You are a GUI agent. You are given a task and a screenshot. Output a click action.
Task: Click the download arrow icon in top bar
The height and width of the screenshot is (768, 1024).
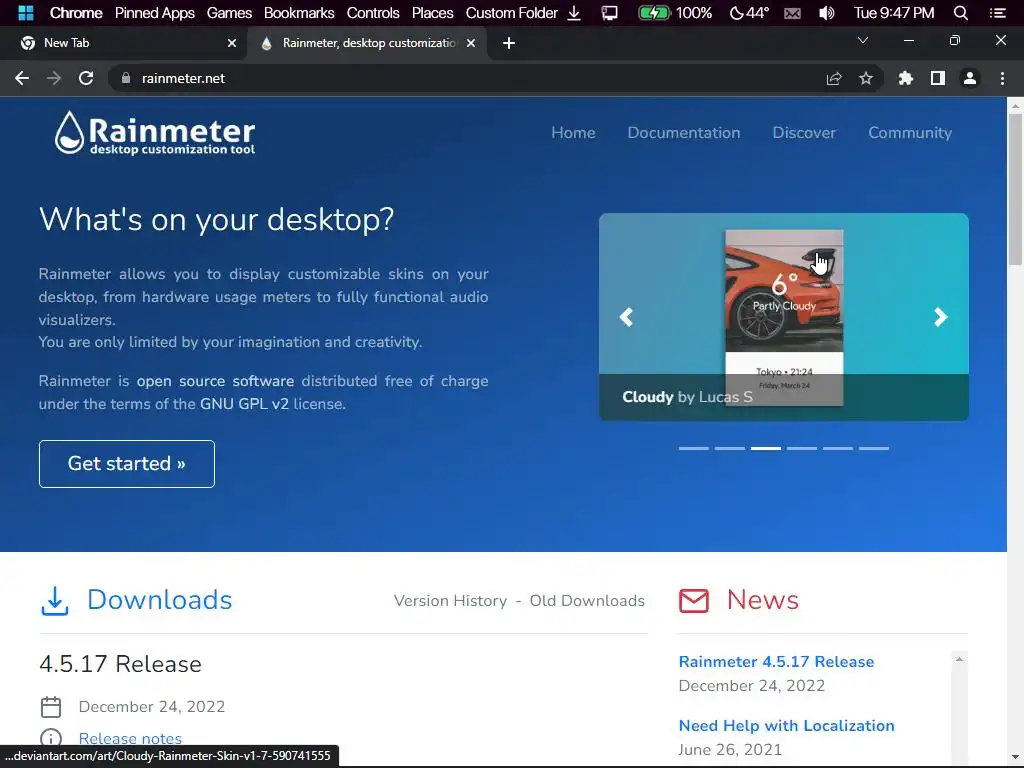tap(574, 12)
